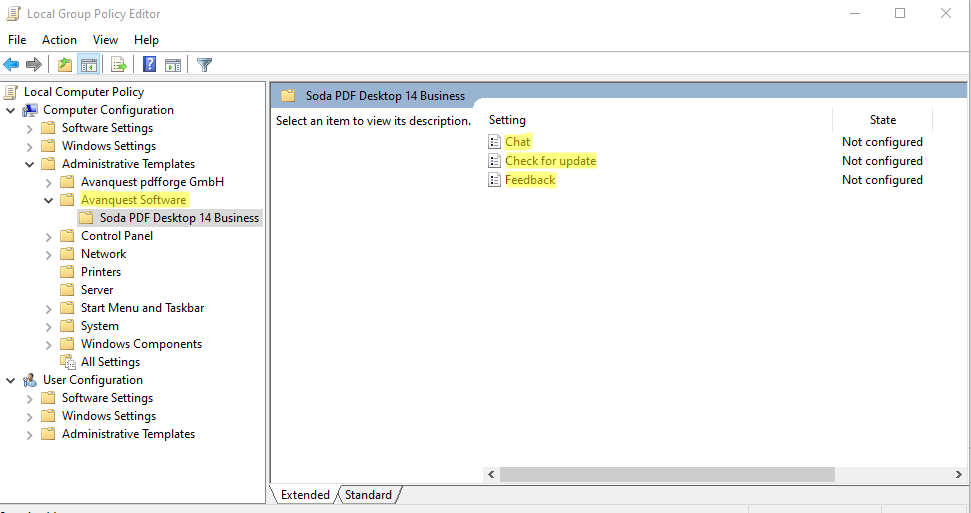
Task: Click the Up one level folder icon
Action: click(x=64, y=64)
